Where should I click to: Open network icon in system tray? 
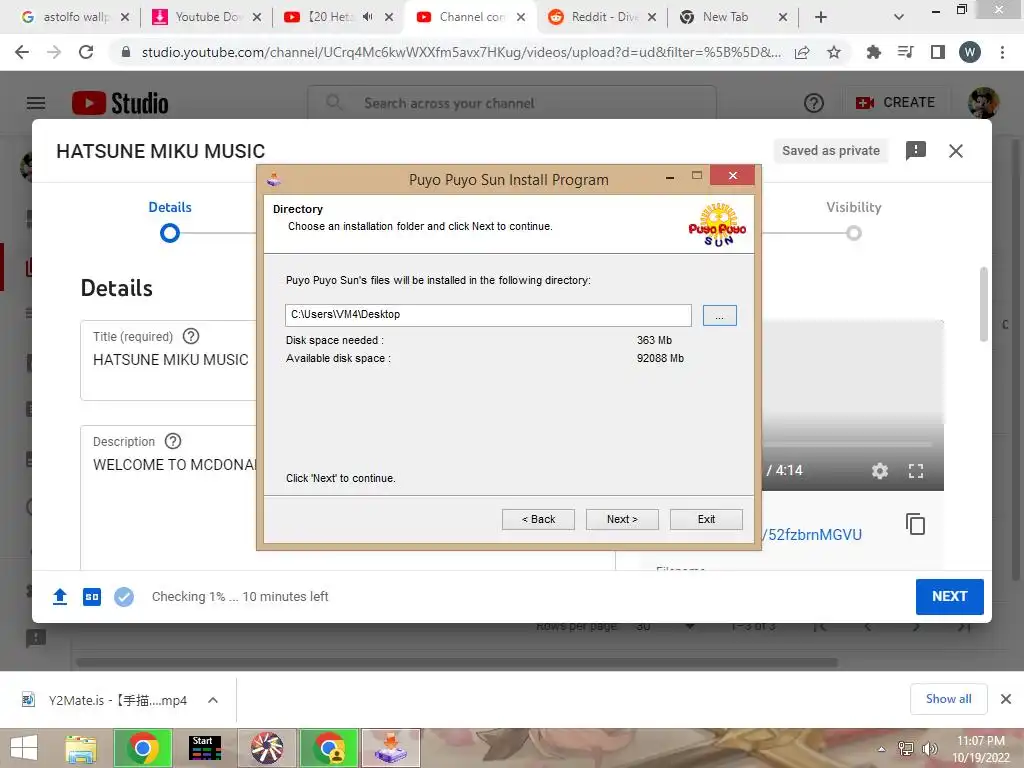pyautogui.click(x=906, y=749)
